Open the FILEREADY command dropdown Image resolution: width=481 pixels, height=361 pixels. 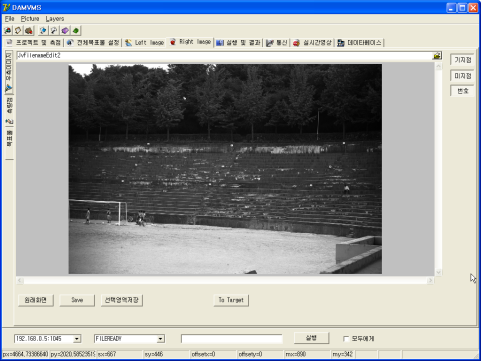coord(161,339)
